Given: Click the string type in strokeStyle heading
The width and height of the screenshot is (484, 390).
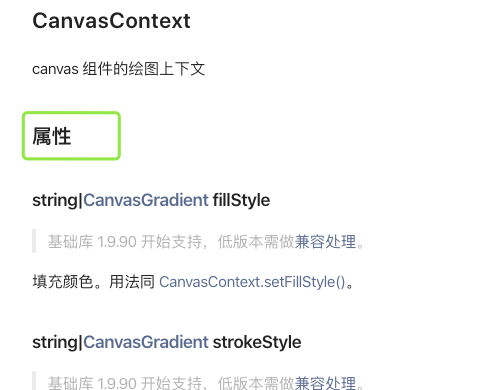Looking at the screenshot, I should pyautogui.click(x=55, y=342).
